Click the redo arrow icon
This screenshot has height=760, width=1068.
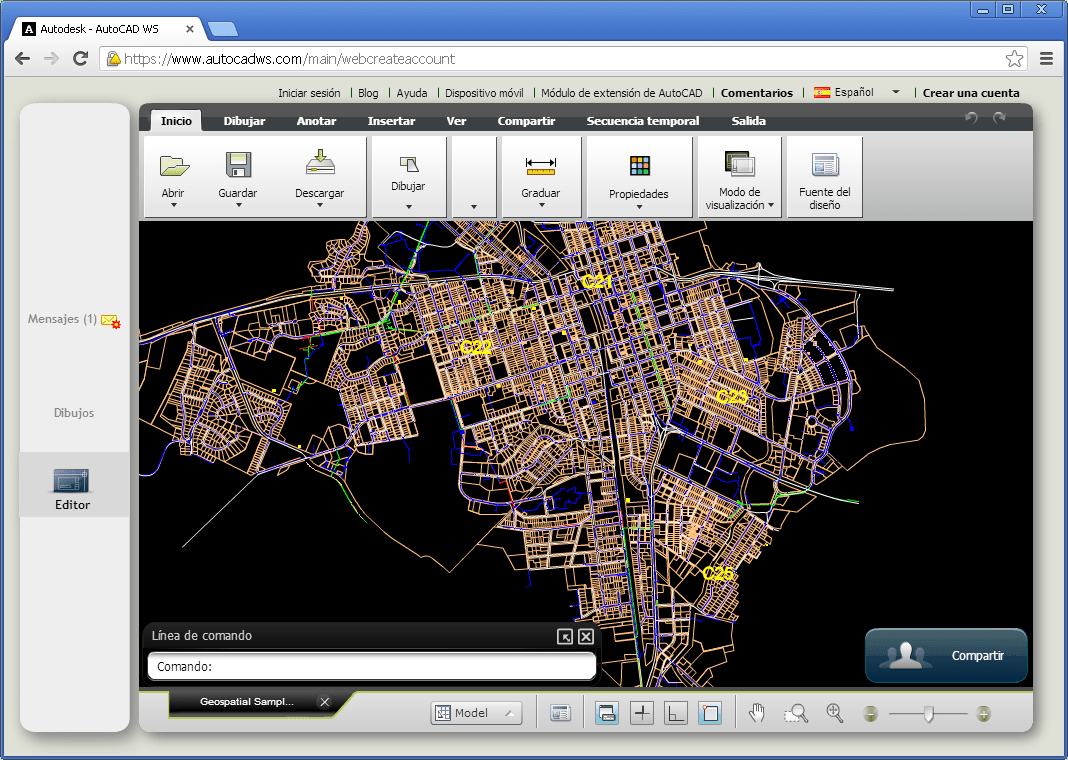tap(999, 118)
